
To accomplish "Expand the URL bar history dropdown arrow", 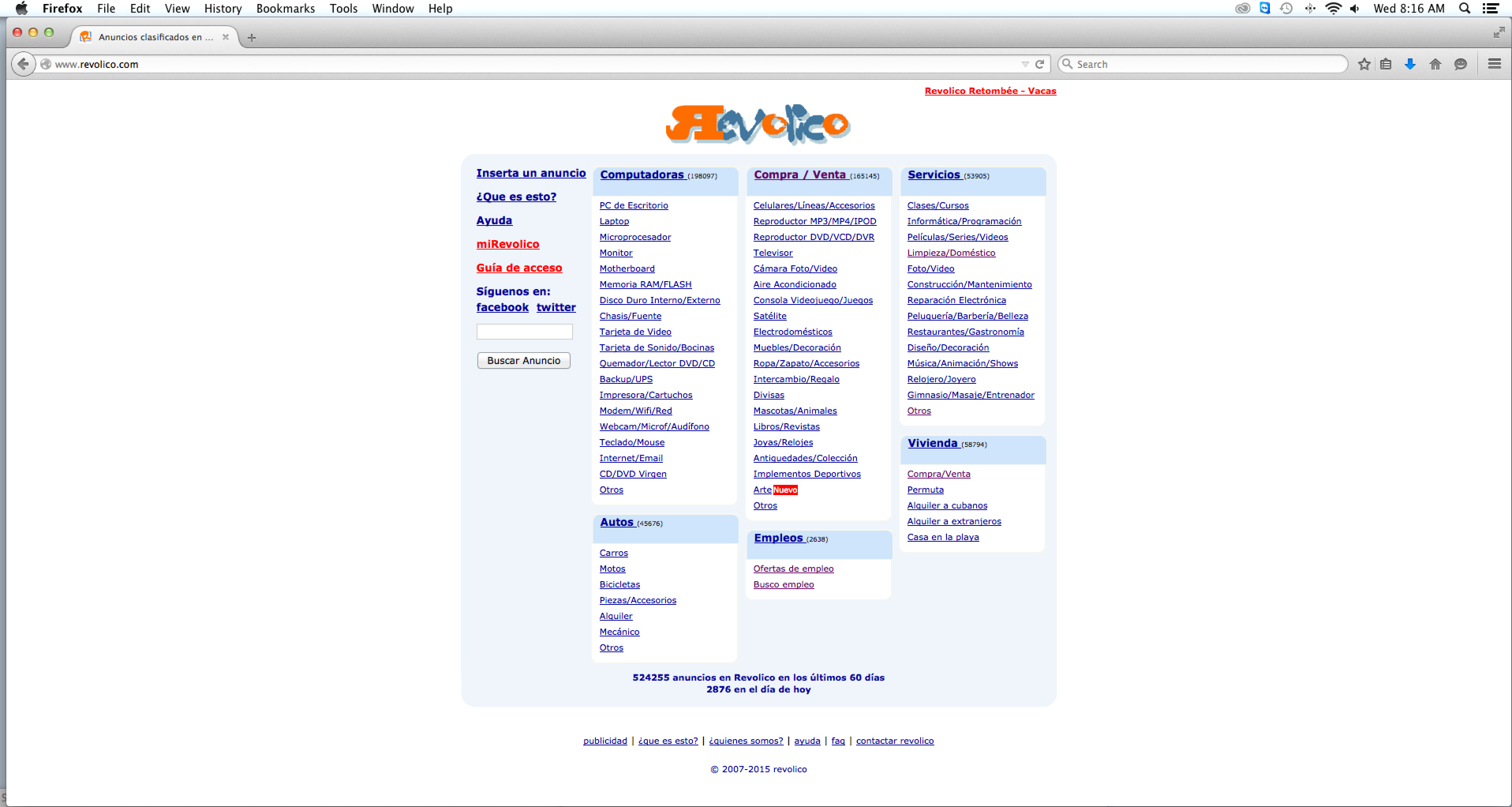I will tap(1025, 64).
